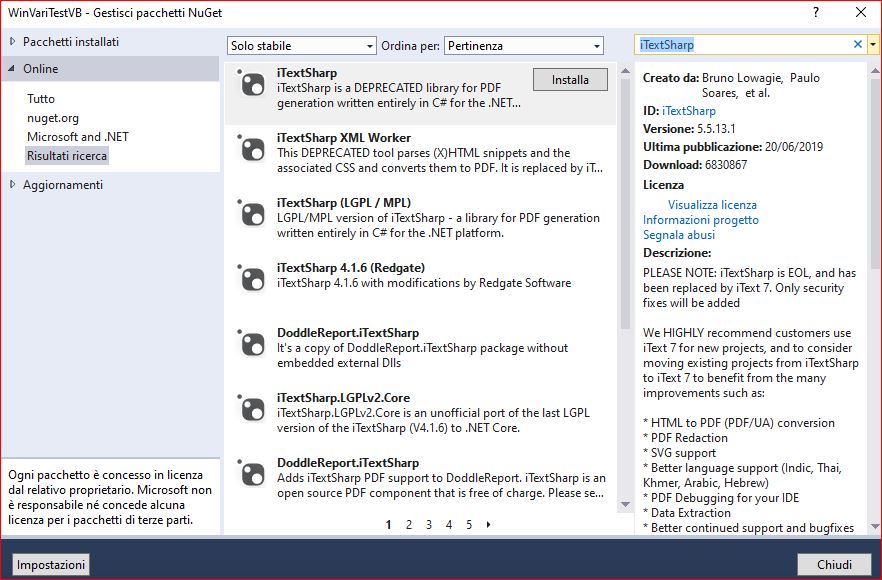The width and height of the screenshot is (882, 580).
Task: Select the 'iTextSharp XML Worker' package title
Action: click(344, 138)
